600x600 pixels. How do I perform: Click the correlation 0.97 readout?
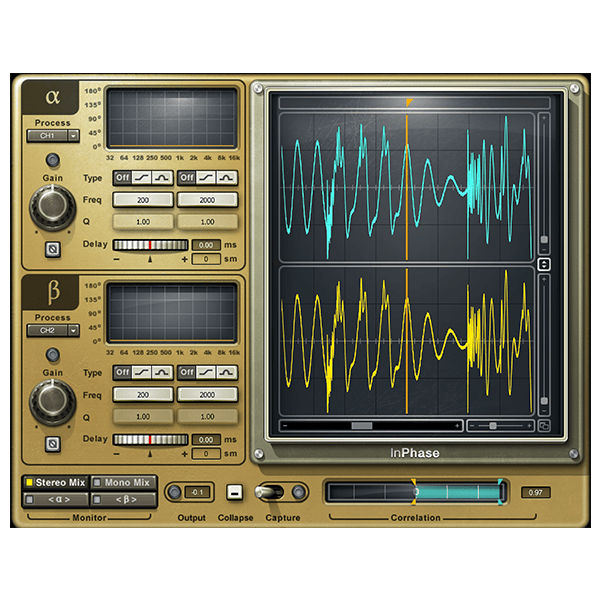coord(535,492)
